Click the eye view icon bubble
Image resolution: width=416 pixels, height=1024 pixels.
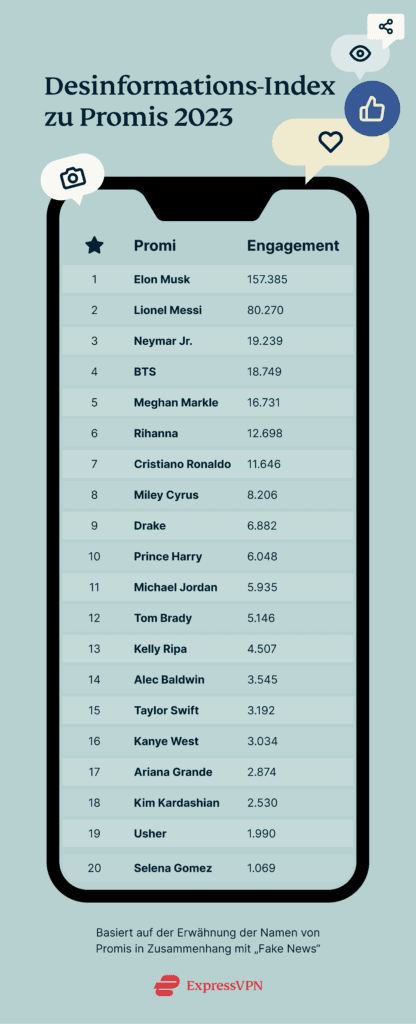(360, 53)
